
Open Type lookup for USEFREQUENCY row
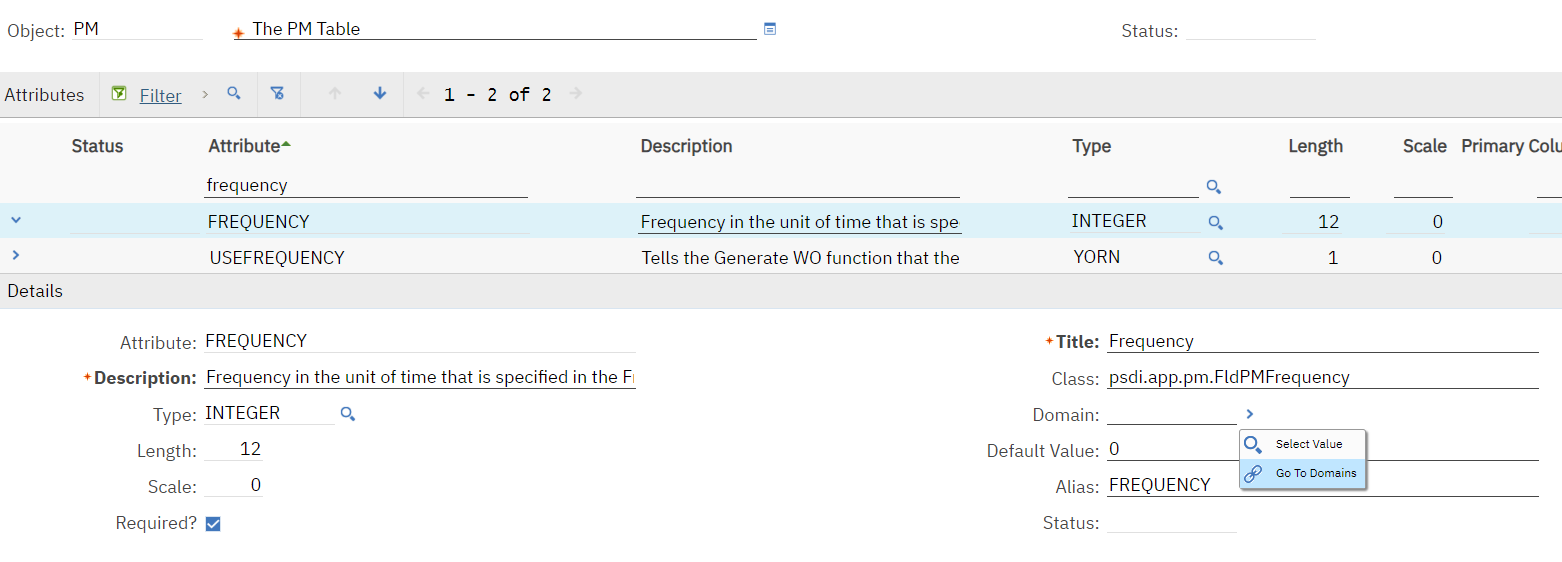[1216, 258]
